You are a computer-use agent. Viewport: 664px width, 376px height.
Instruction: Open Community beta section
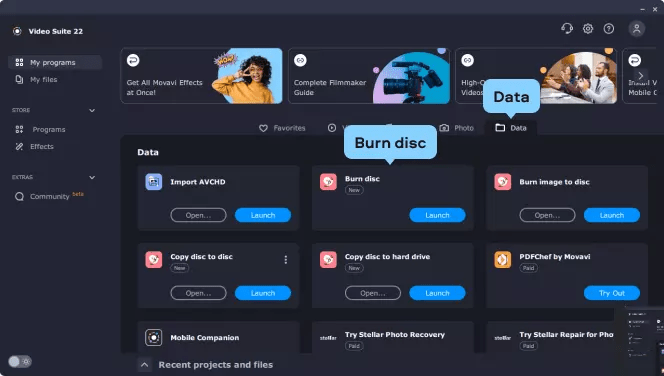pyautogui.click(x=49, y=196)
